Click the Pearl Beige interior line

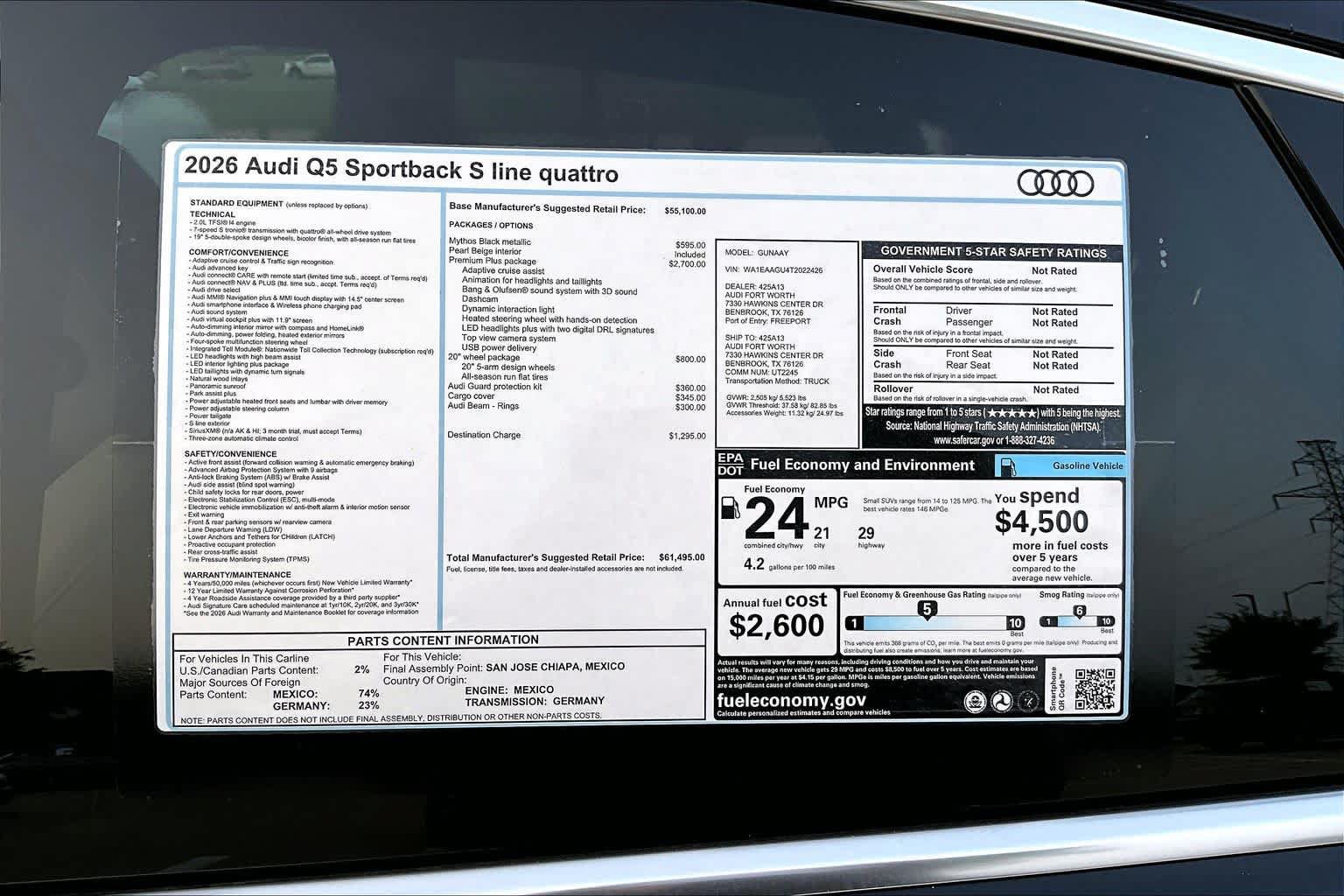tap(485, 251)
